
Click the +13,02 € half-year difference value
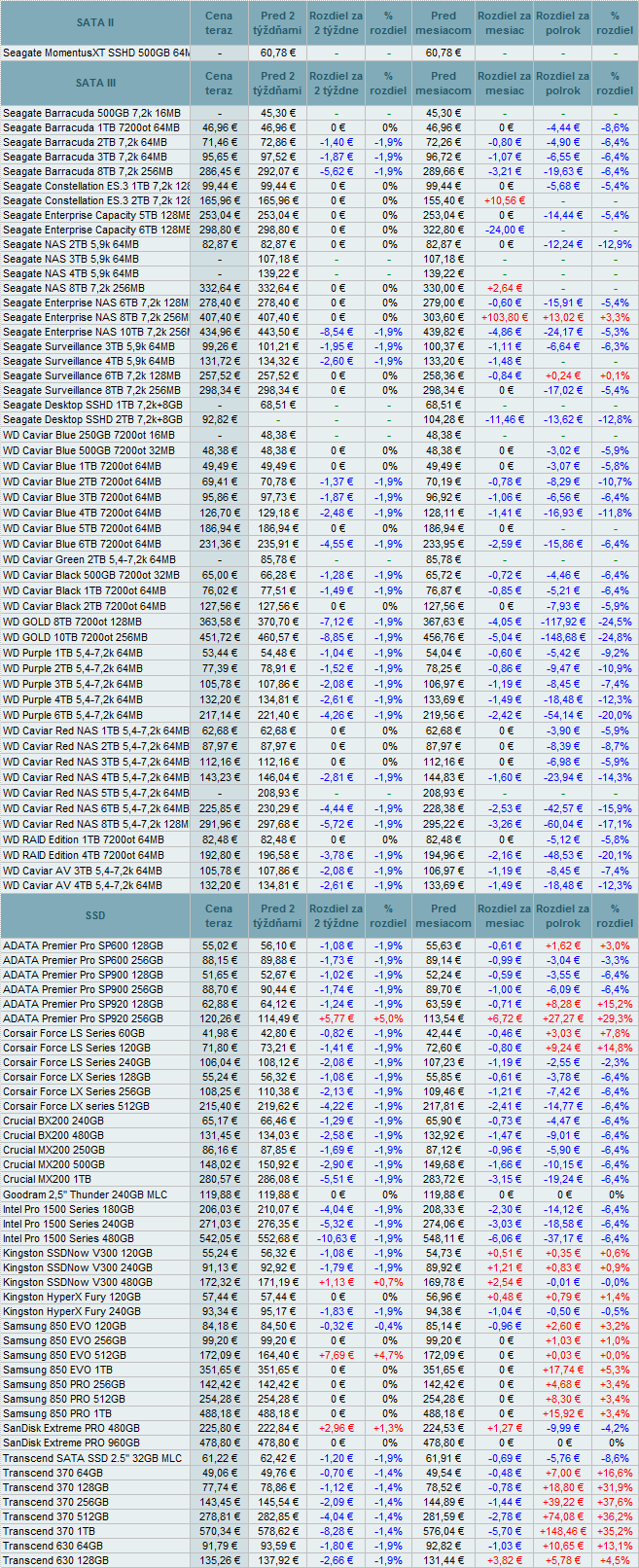click(562, 317)
